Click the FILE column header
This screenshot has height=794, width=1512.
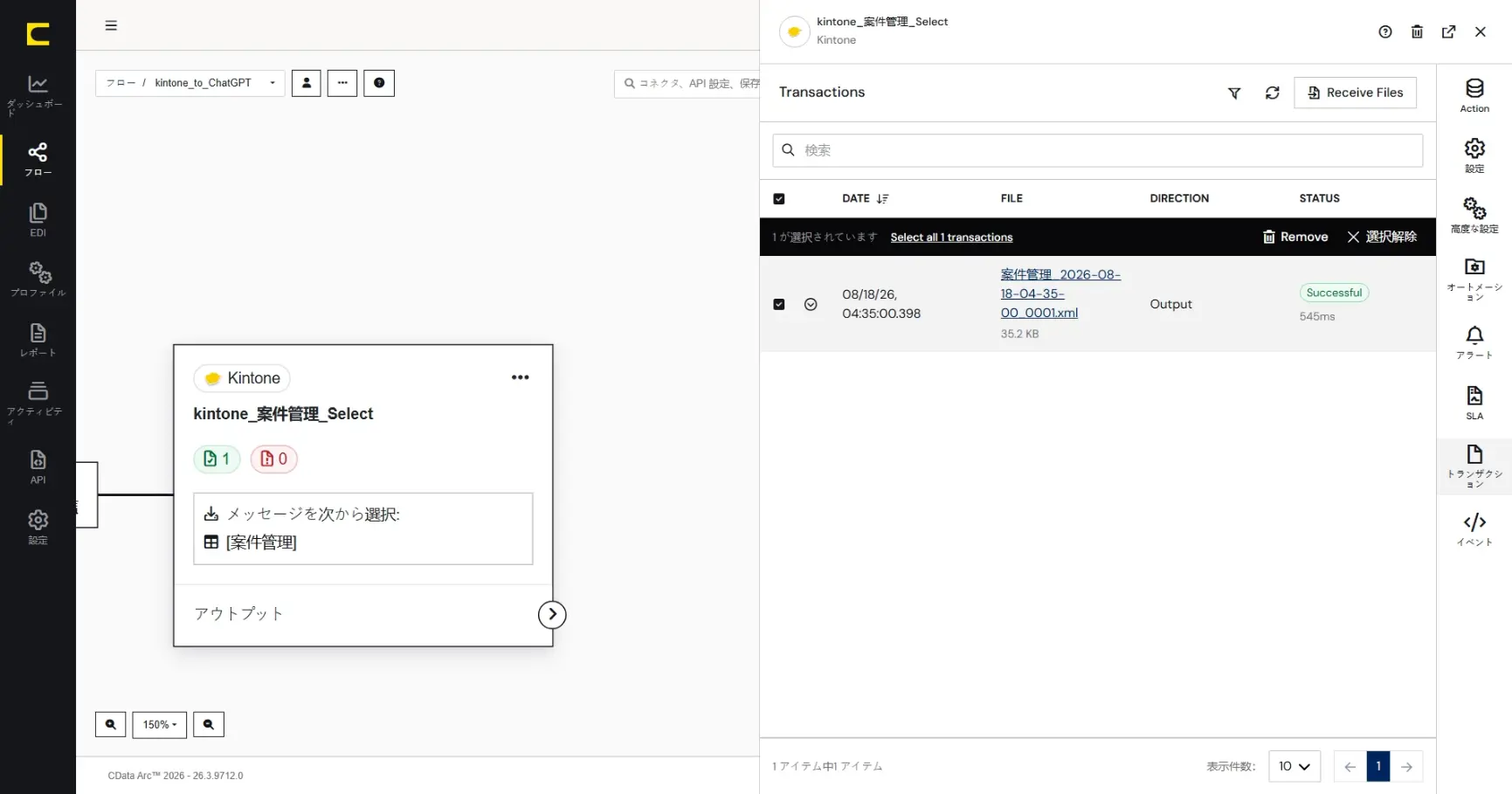point(1011,198)
